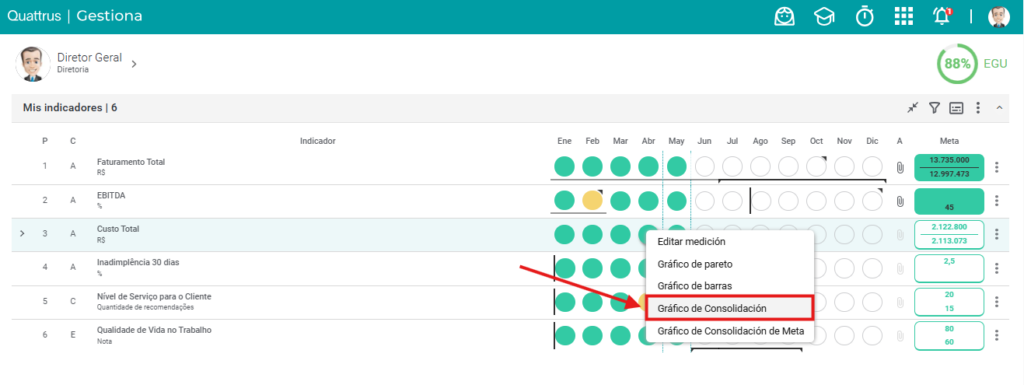Image resolution: width=1024 pixels, height=385 pixels.
Task: Click EBITDA December empty circle
Action: coord(872,200)
